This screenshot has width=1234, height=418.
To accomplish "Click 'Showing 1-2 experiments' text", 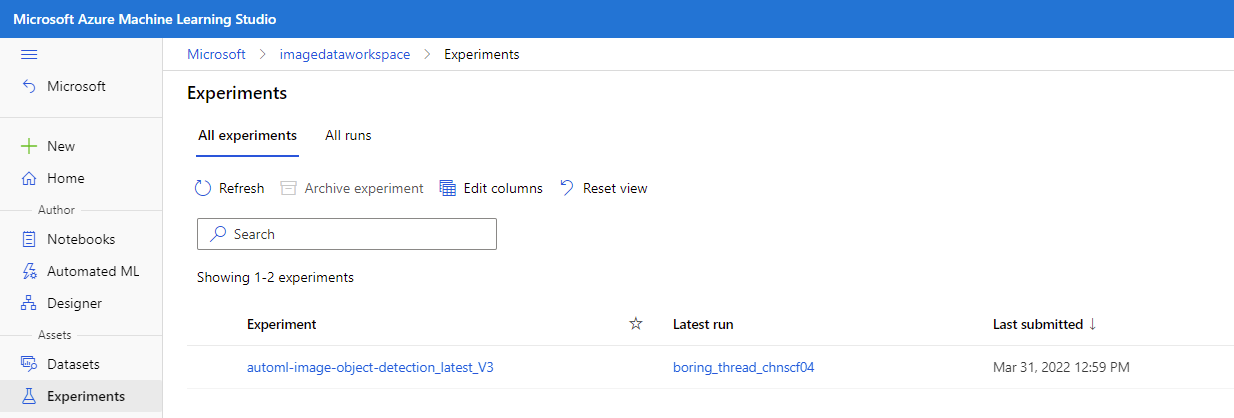I will pos(275,277).
